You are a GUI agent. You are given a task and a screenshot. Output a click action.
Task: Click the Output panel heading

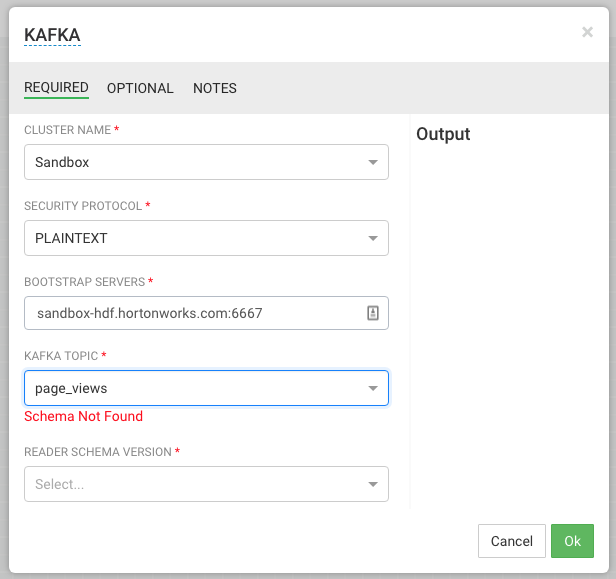(x=443, y=134)
